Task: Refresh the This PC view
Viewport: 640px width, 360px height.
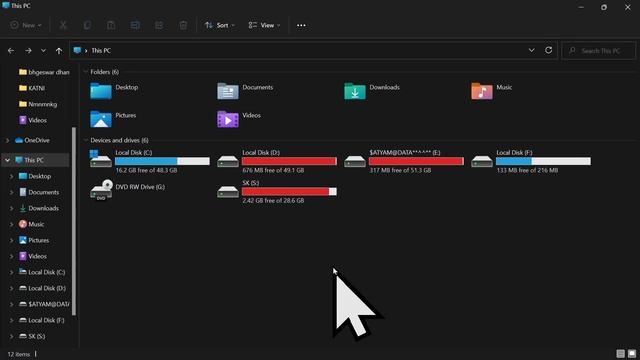Action: pos(549,50)
